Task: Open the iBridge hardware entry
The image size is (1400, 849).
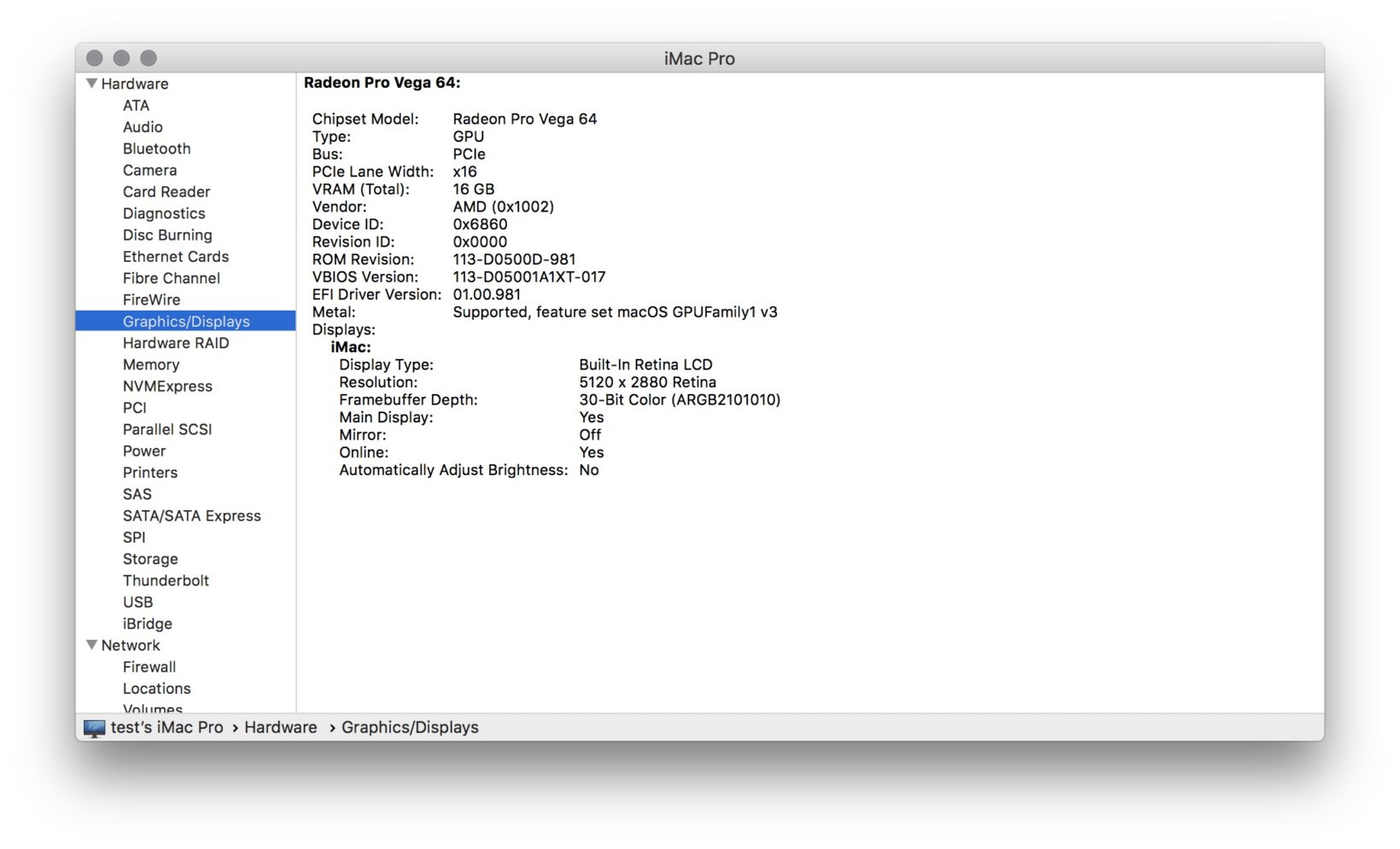Action: [x=147, y=624]
